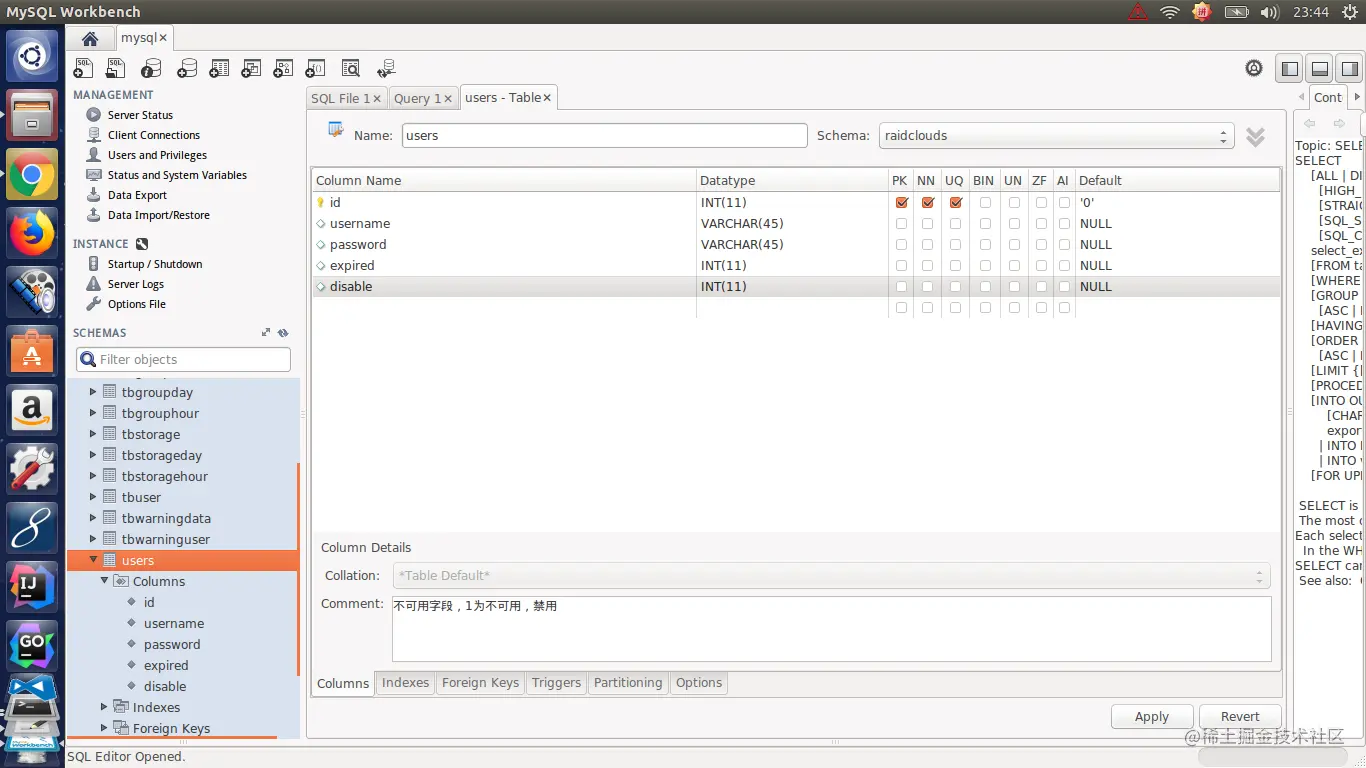
Task: Open a SQL script file icon
Action: pos(117,68)
